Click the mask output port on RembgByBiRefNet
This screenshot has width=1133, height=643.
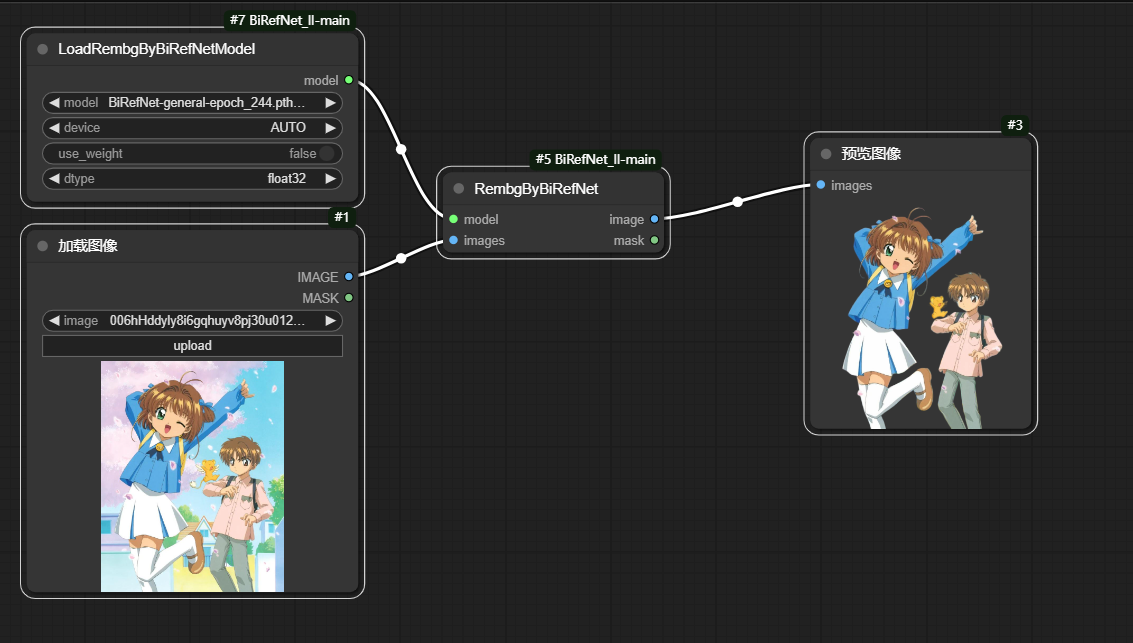[654, 240]
